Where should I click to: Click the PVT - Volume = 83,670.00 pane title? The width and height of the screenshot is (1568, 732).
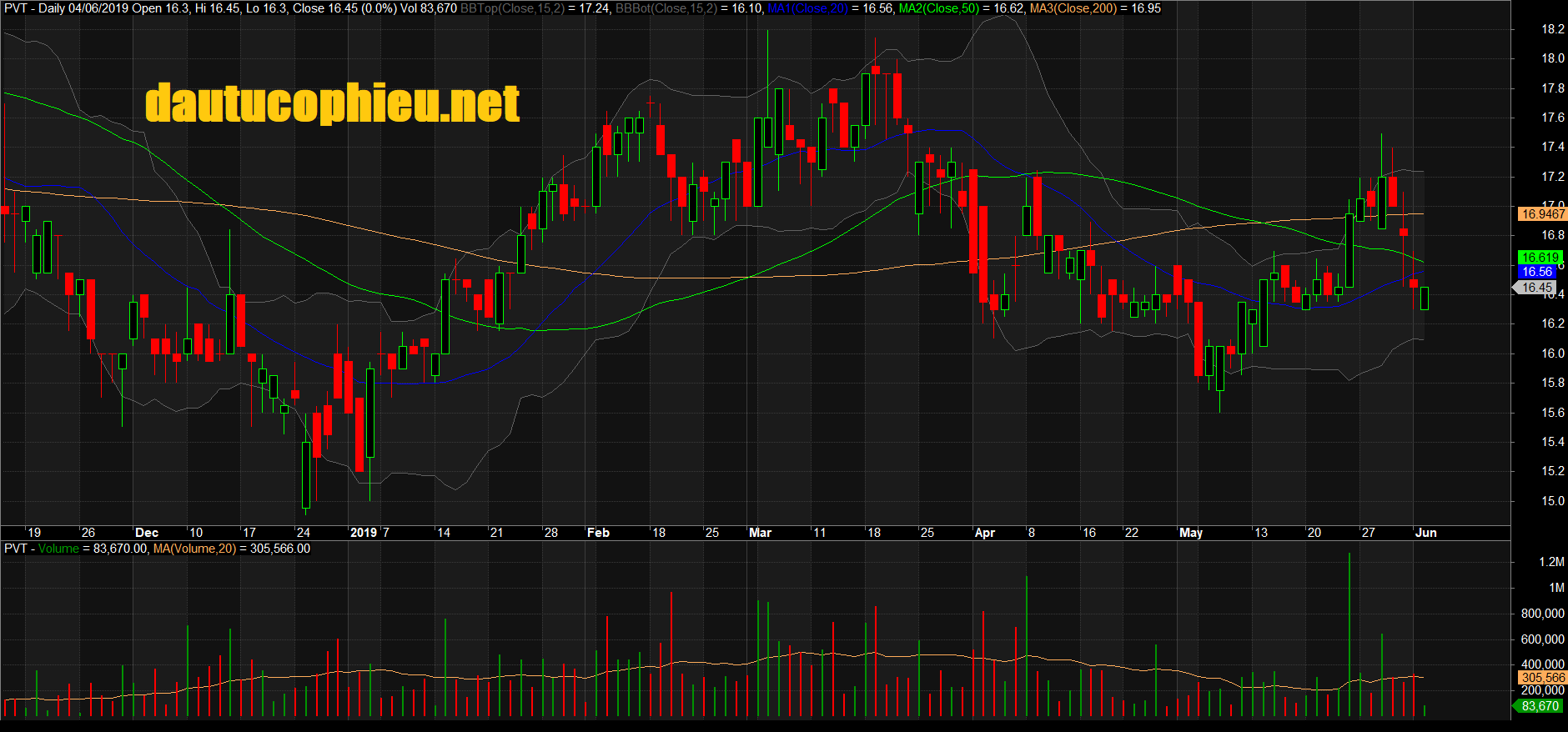[x=76, y=549]
